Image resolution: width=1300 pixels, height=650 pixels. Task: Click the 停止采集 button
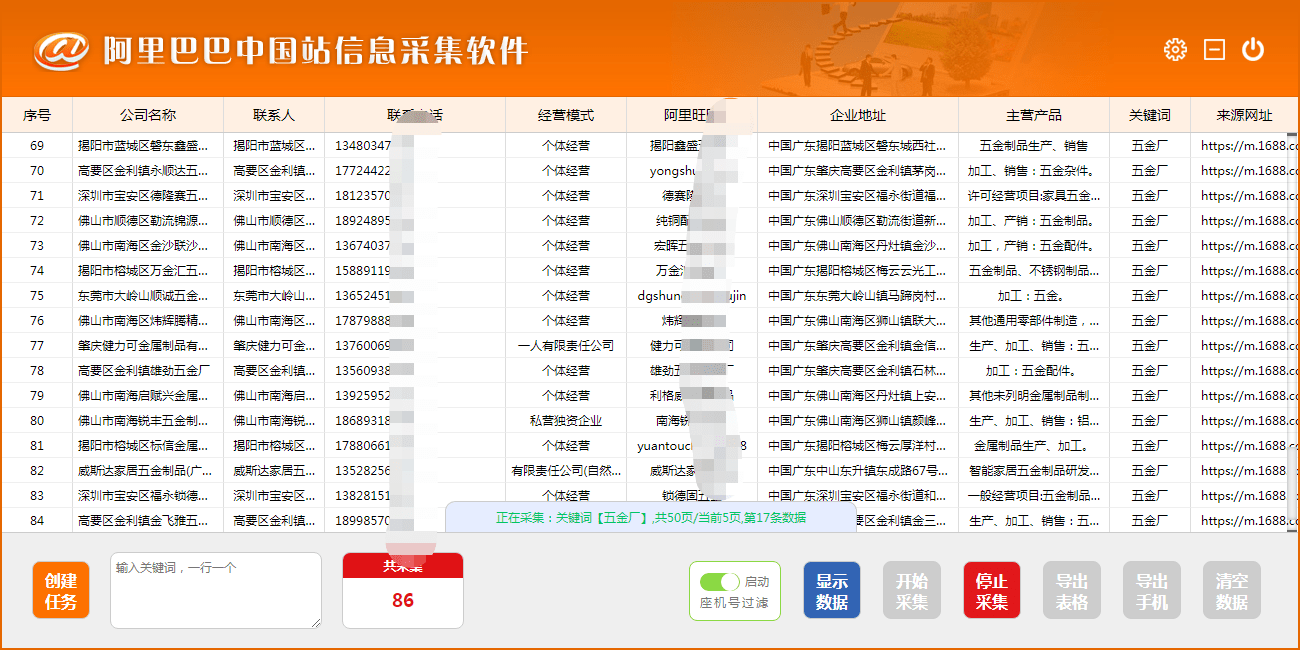click(x=992, y=590)
